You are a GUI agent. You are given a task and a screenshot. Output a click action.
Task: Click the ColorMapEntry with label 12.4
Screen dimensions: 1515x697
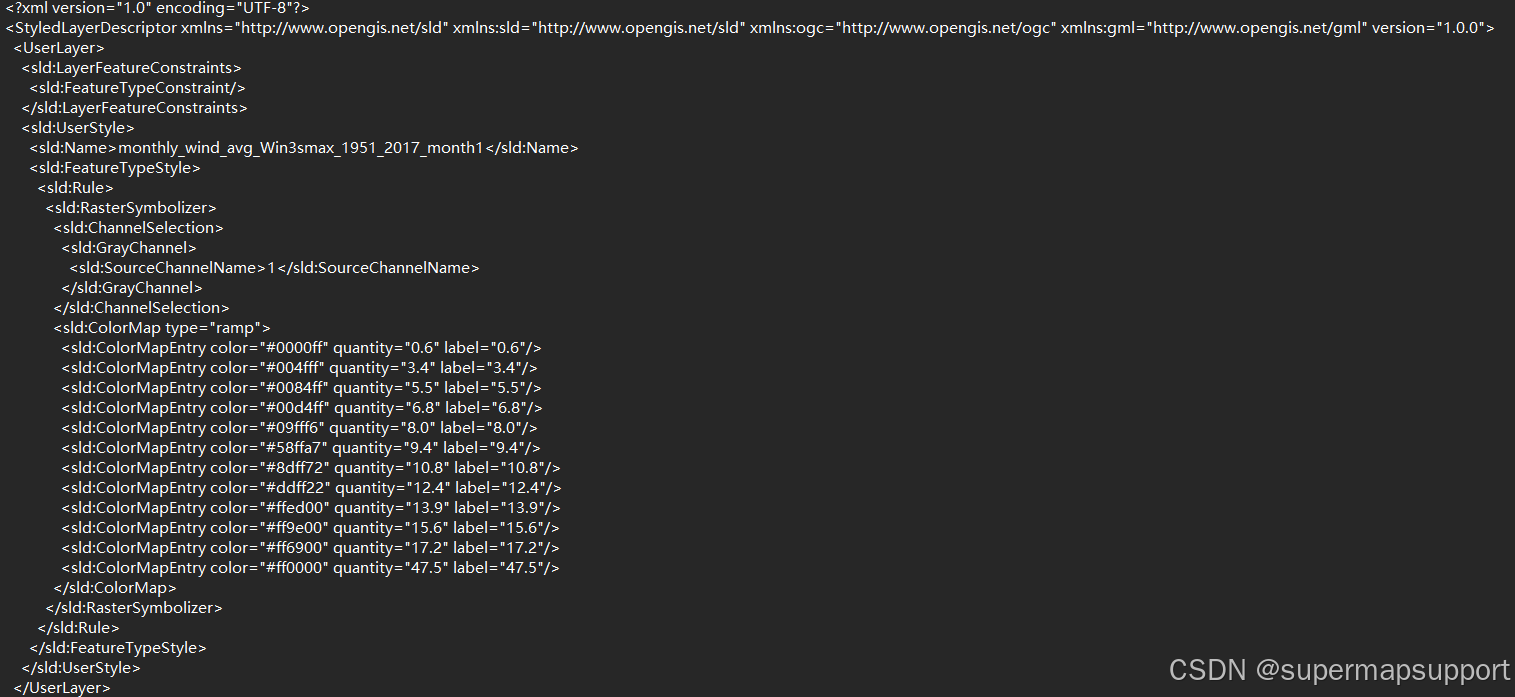(311, 488)
